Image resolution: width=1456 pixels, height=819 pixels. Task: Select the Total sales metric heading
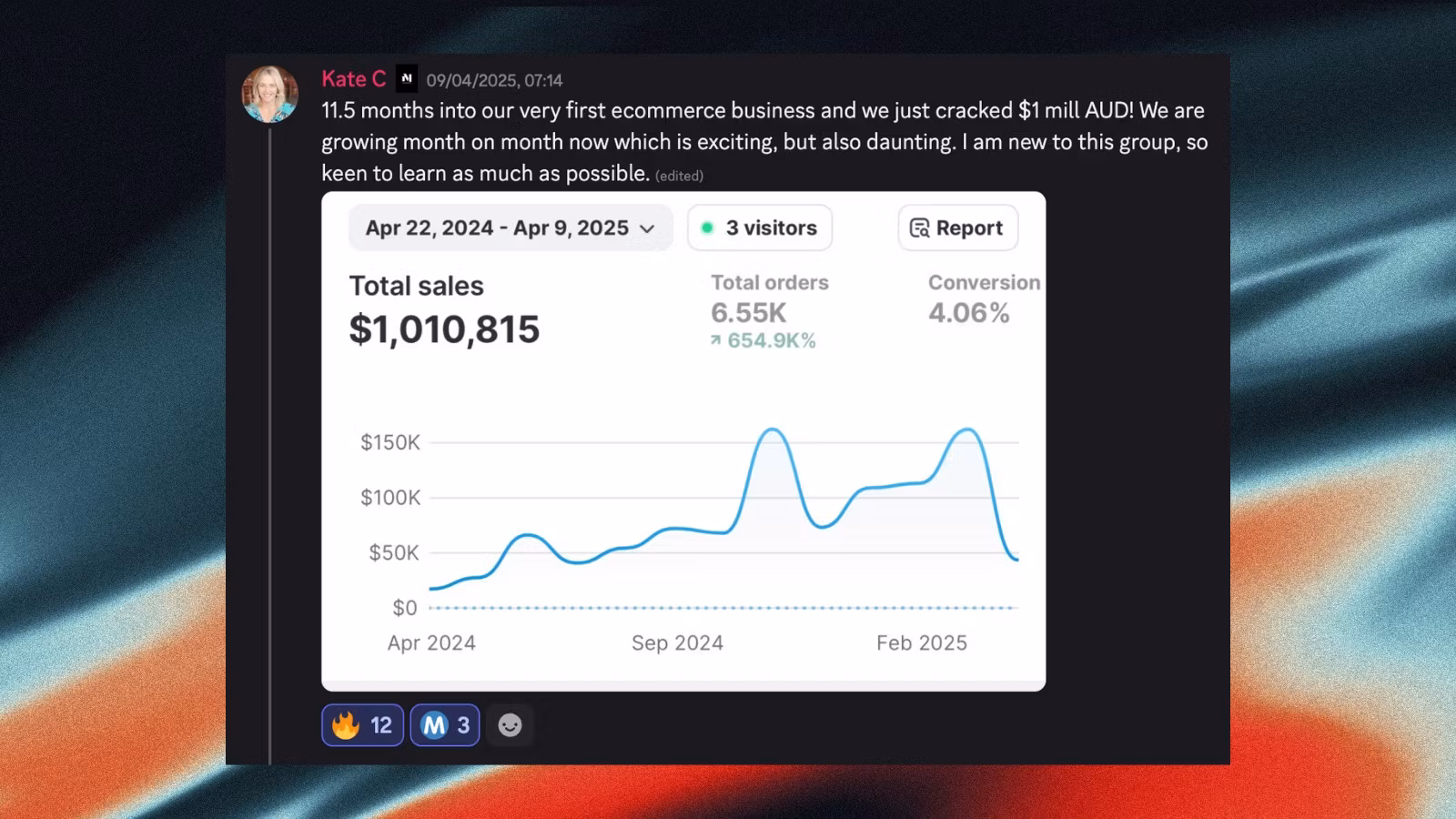416,286
